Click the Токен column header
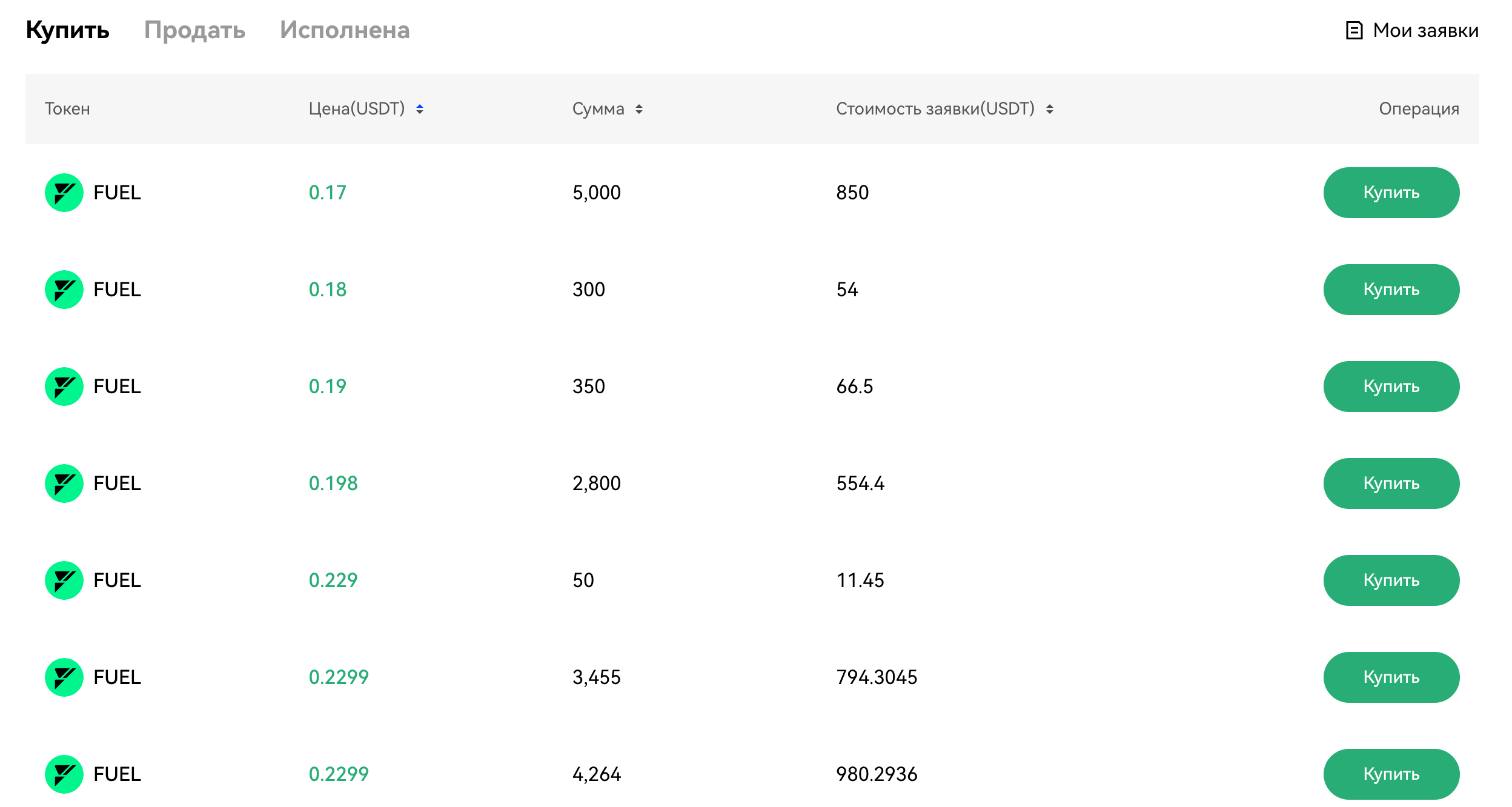Image resolution: width=1512 pixels, height=807 pixels. coord(67,109)
